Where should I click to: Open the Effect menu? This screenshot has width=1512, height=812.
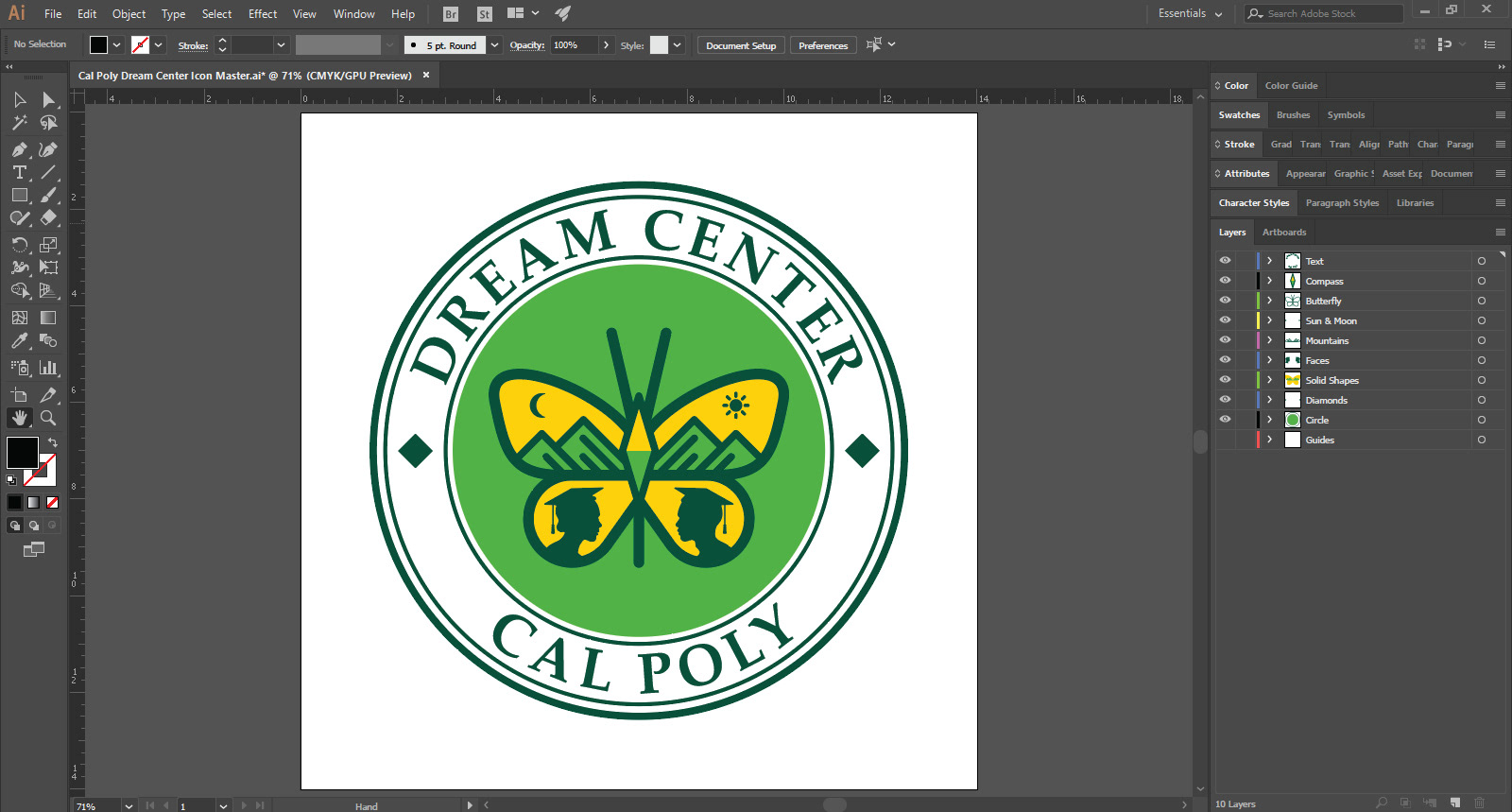pyautogui.click(x=263, y=14)
